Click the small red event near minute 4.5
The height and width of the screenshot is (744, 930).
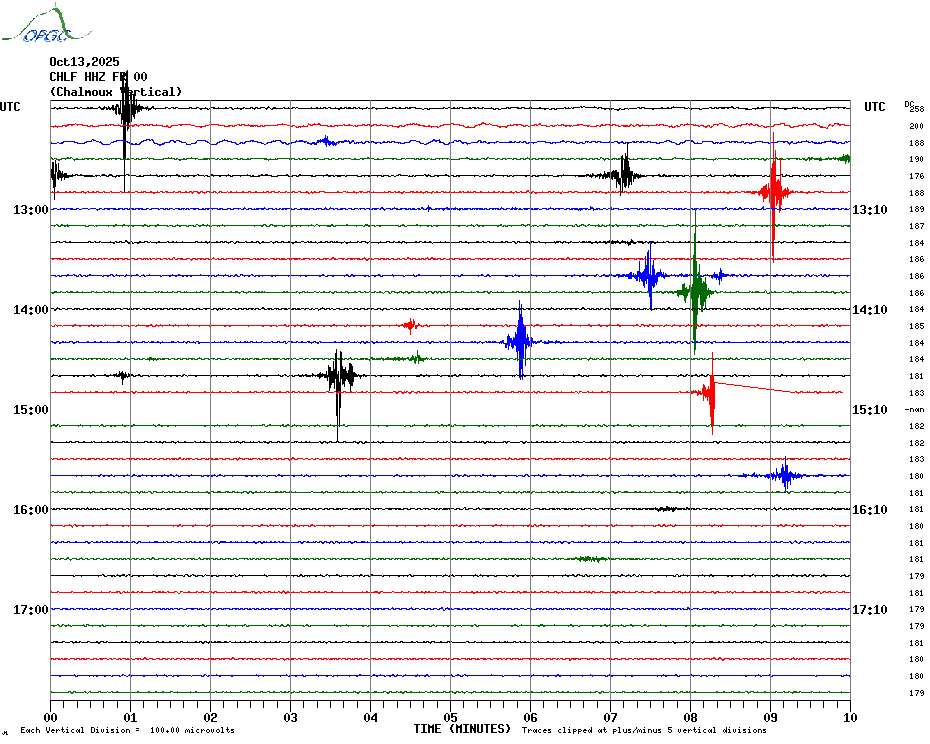pos(410,325)
